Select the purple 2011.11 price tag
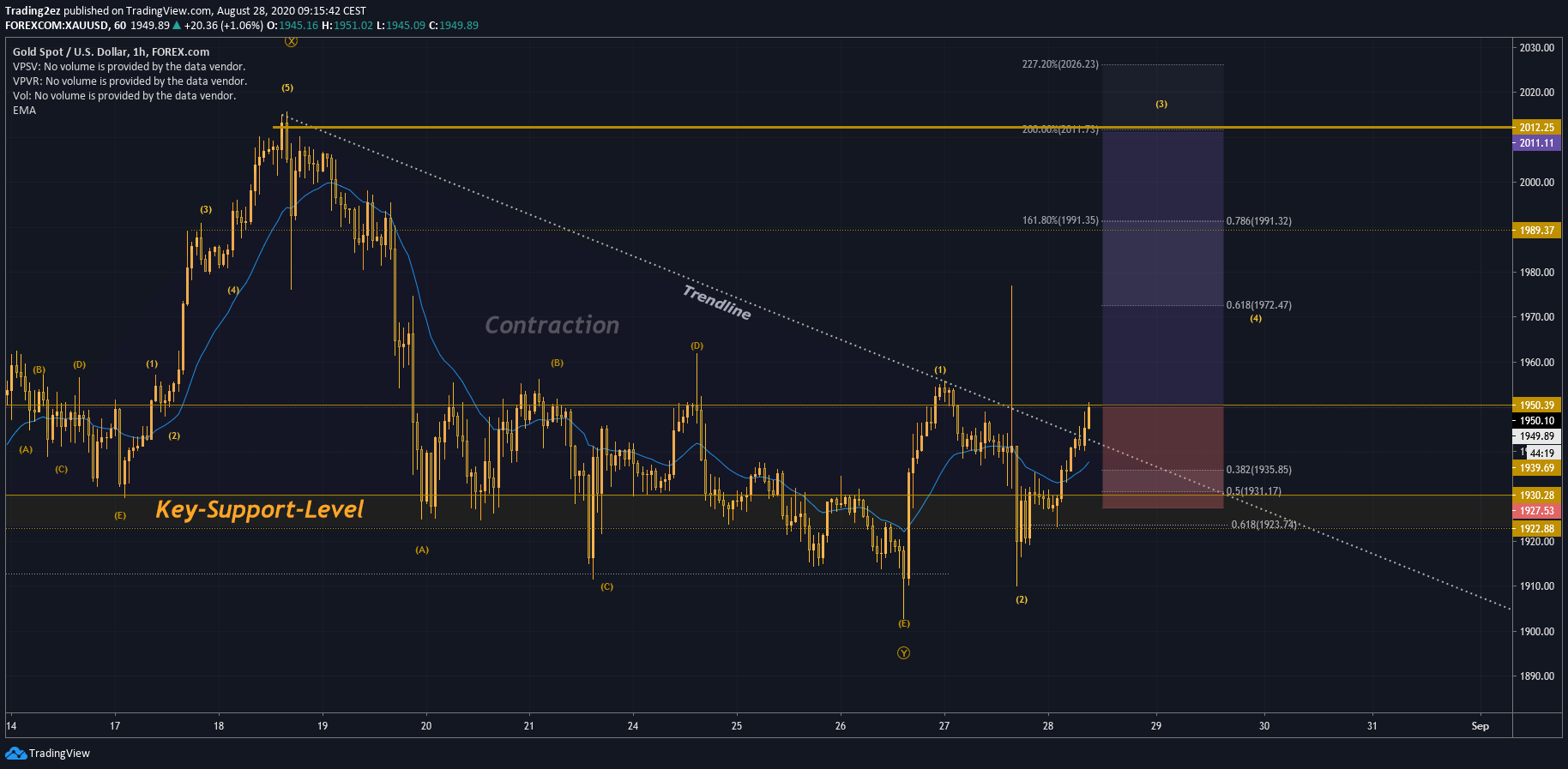 1536,143
